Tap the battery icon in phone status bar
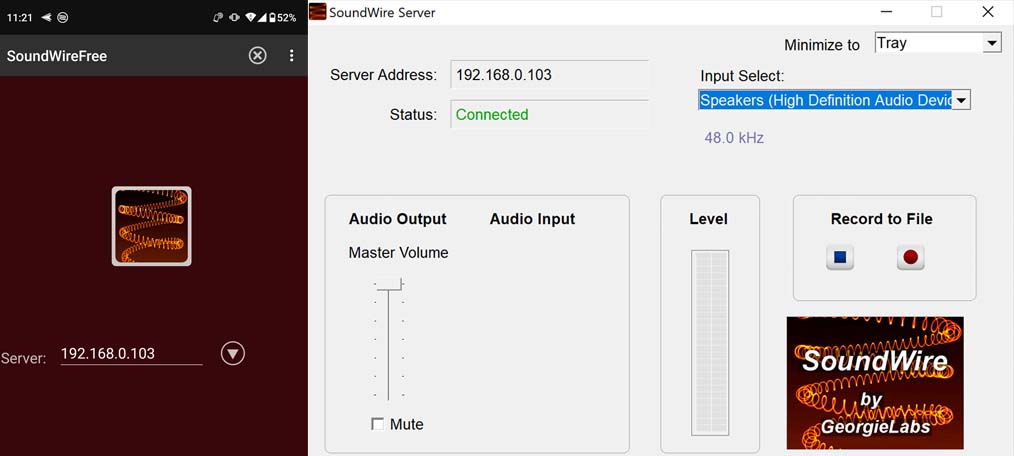Screen dimensions: 1014x456 point(272,17)
